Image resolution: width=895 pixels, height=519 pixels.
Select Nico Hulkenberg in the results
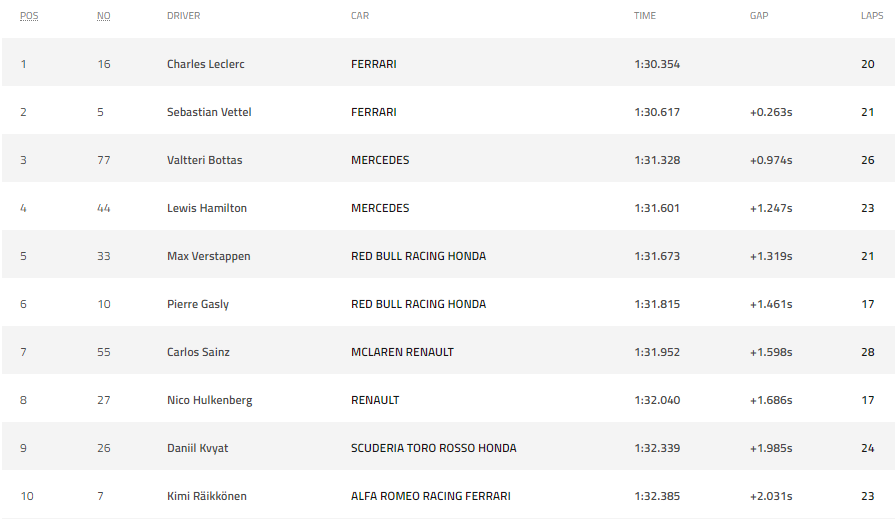click(x=209, y=400)
